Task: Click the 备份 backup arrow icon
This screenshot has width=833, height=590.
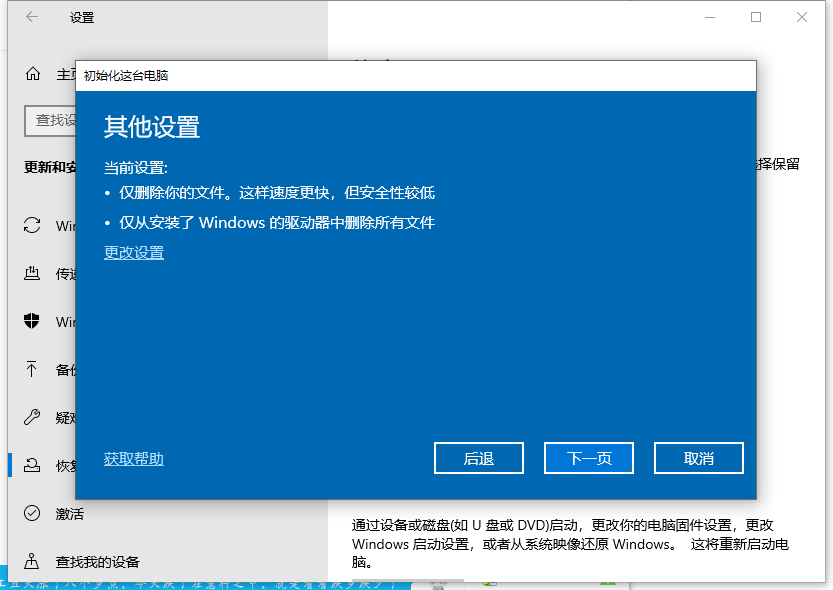Action: [x=31, y=369]
